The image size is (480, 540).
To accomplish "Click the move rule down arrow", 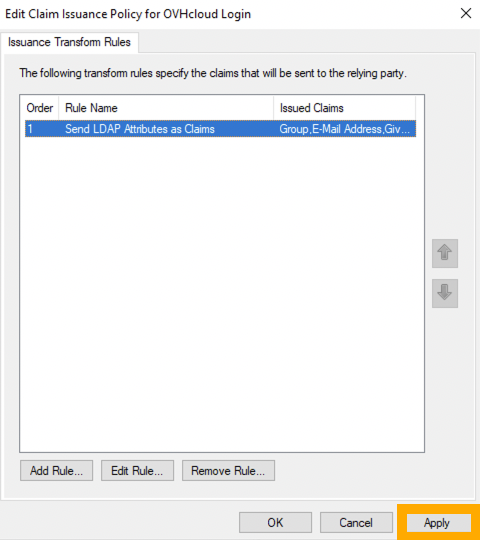I will (x=445, y=293).
